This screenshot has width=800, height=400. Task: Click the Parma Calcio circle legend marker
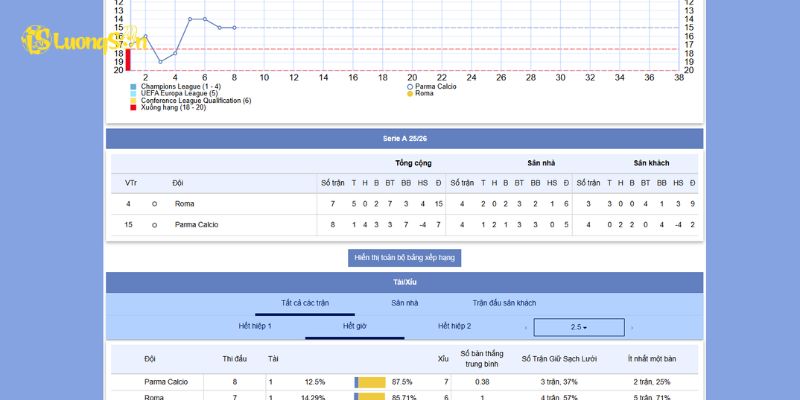coord(410,87)
